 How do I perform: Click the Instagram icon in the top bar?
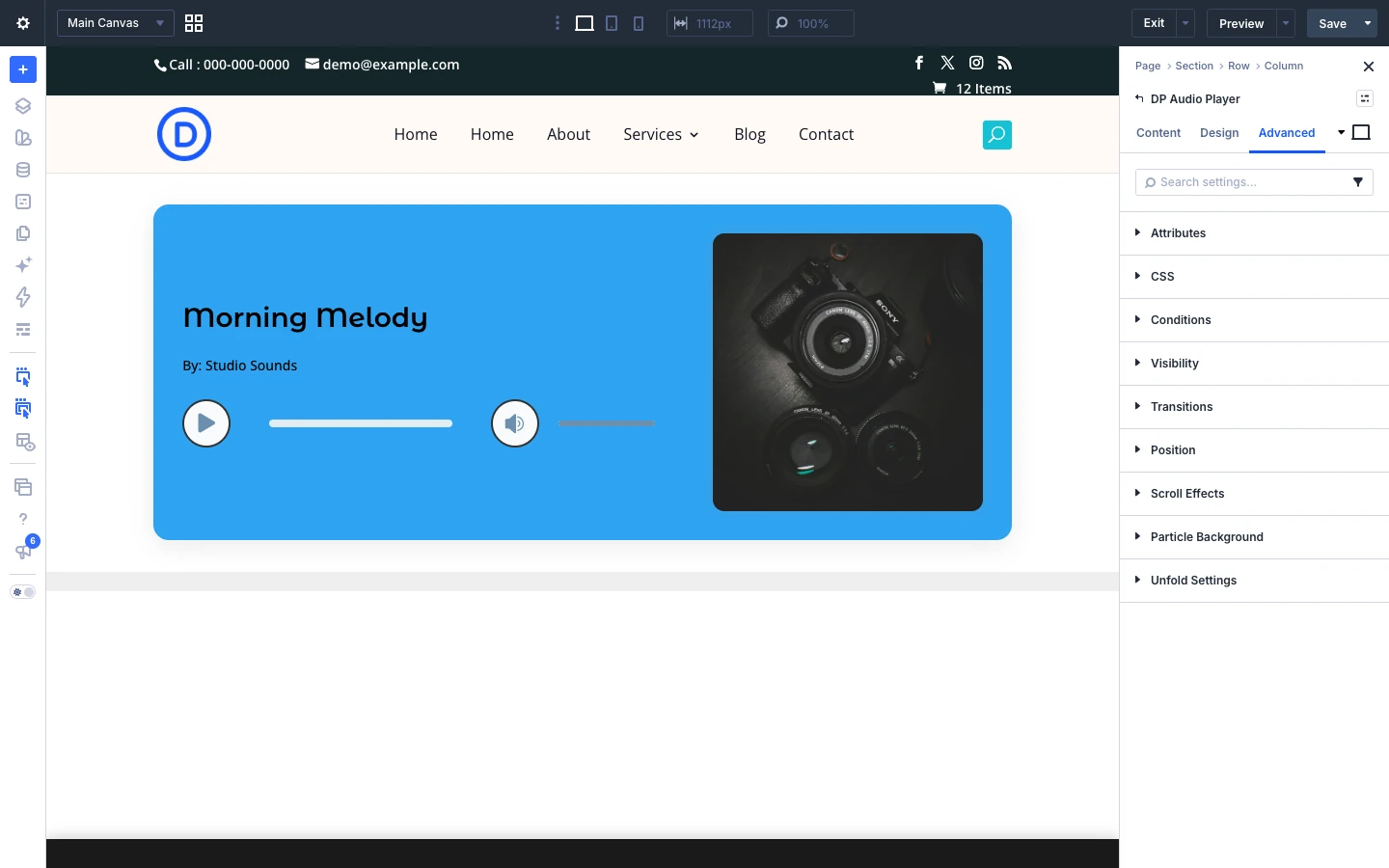(976, 63)
